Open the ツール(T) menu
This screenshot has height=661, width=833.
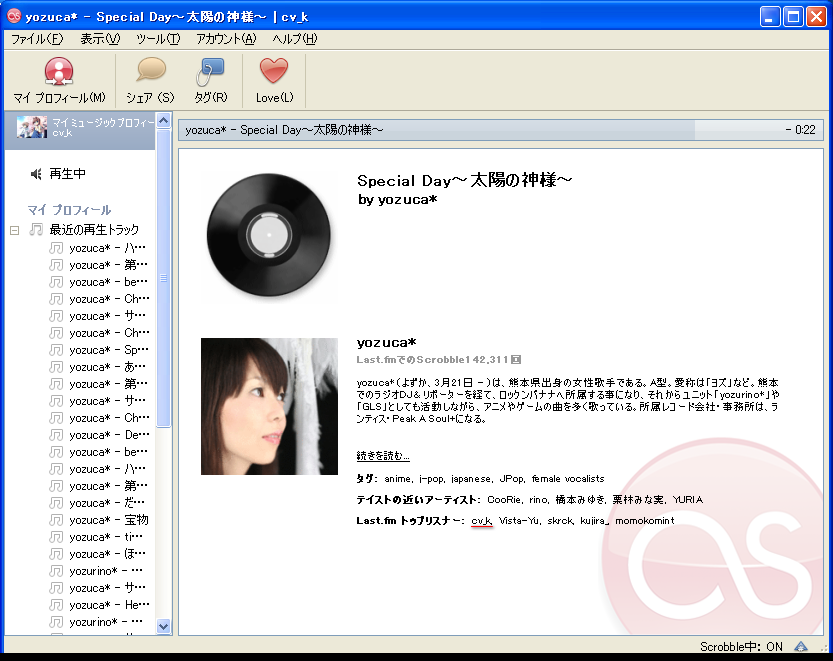(158, 39)
